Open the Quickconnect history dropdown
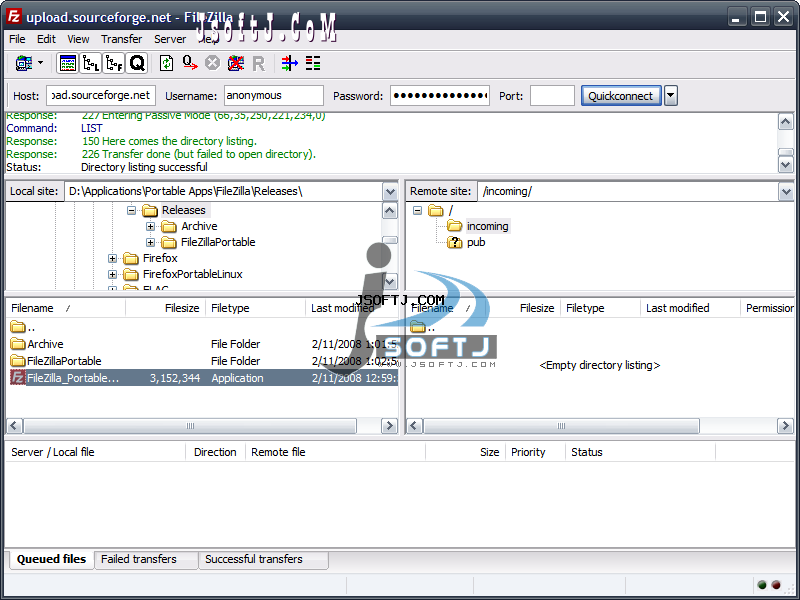800x600 pixels. 671,95
